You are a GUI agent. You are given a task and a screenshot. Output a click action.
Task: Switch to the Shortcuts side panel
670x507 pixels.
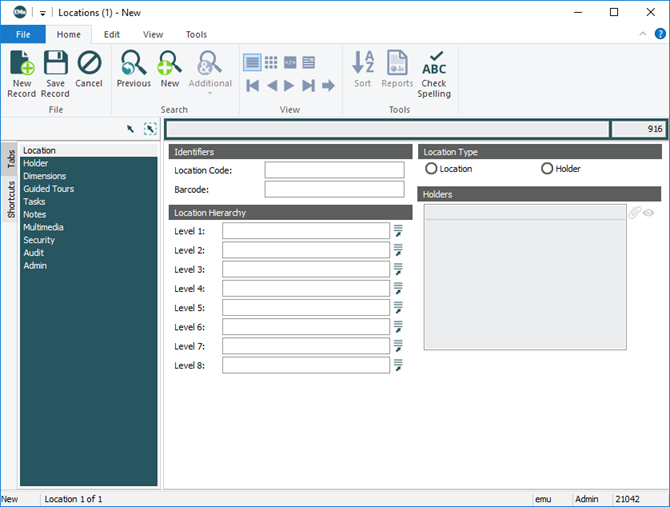point(11,200)
